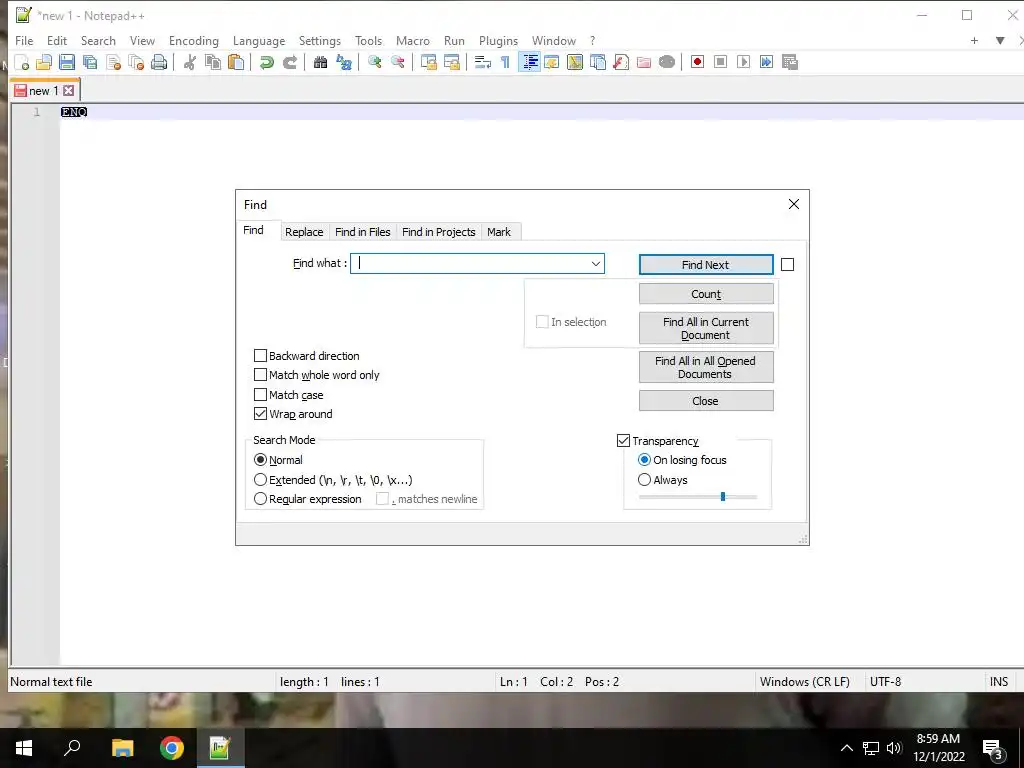Open the Plugins menu
Screen dimensions: 1024x768
pos(498,40)
